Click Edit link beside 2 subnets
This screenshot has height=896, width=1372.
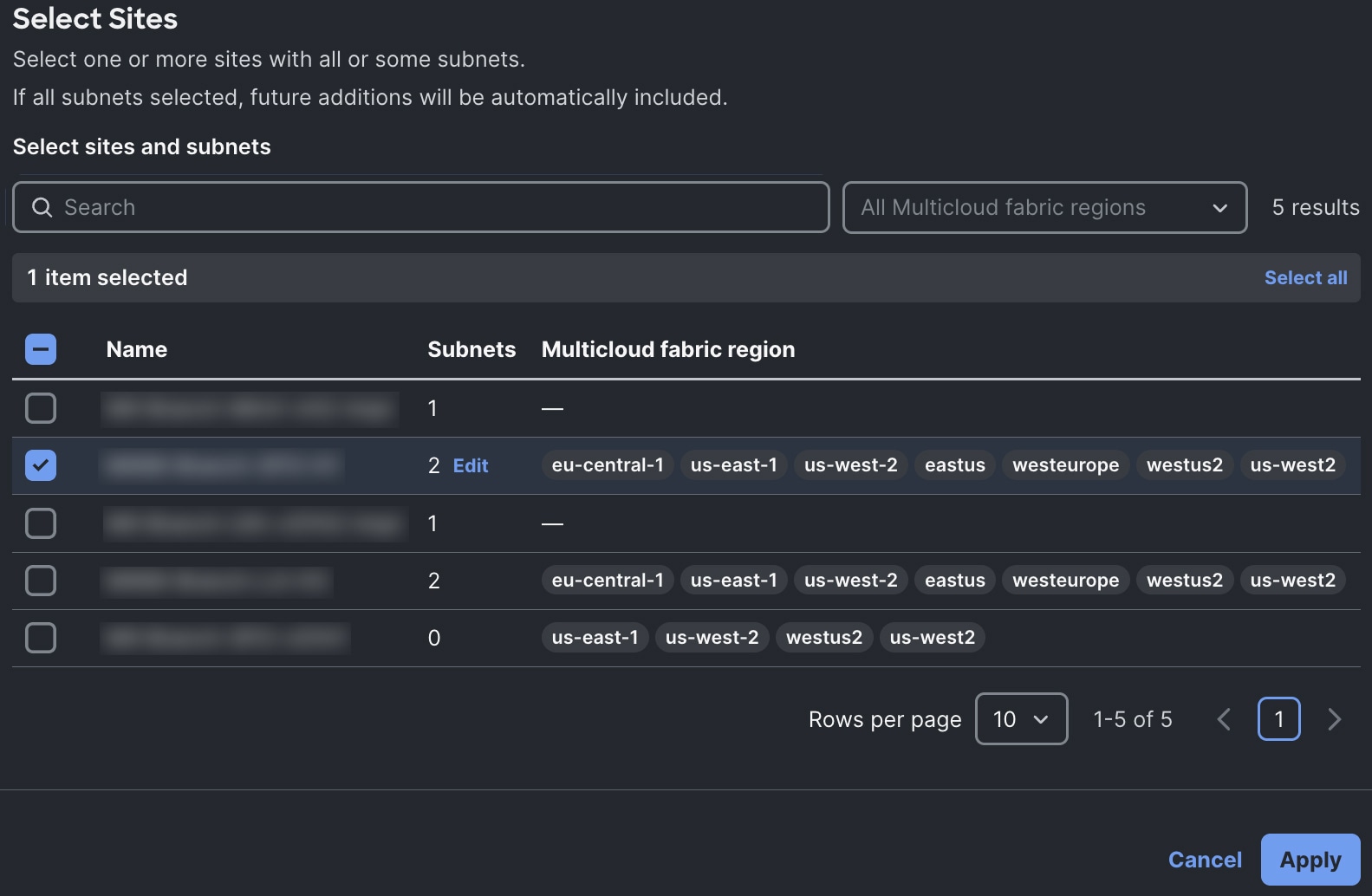(x=471, y=466)
